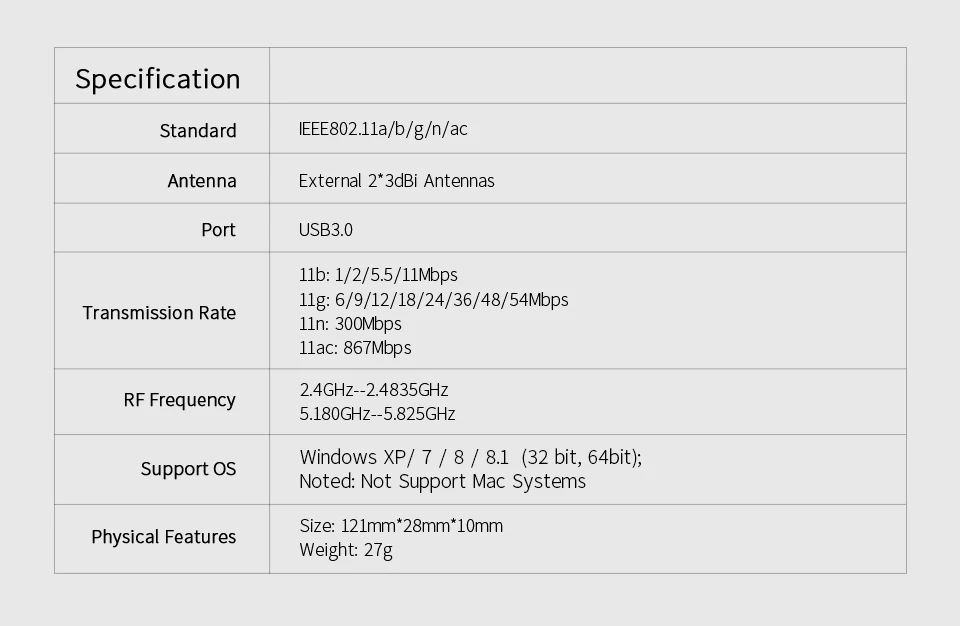Image resolution: width=960 pixels, height=626 pixels.
Task: Click the Standard row label
Action: (x=198, y=131)
